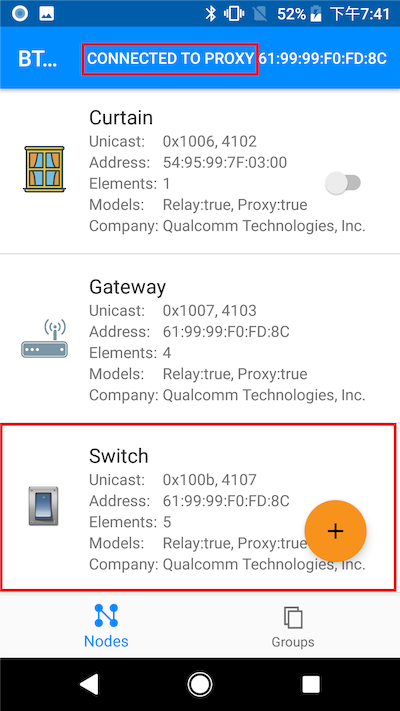
Task: Tap the recent apps square button
Action: (311, 684)
